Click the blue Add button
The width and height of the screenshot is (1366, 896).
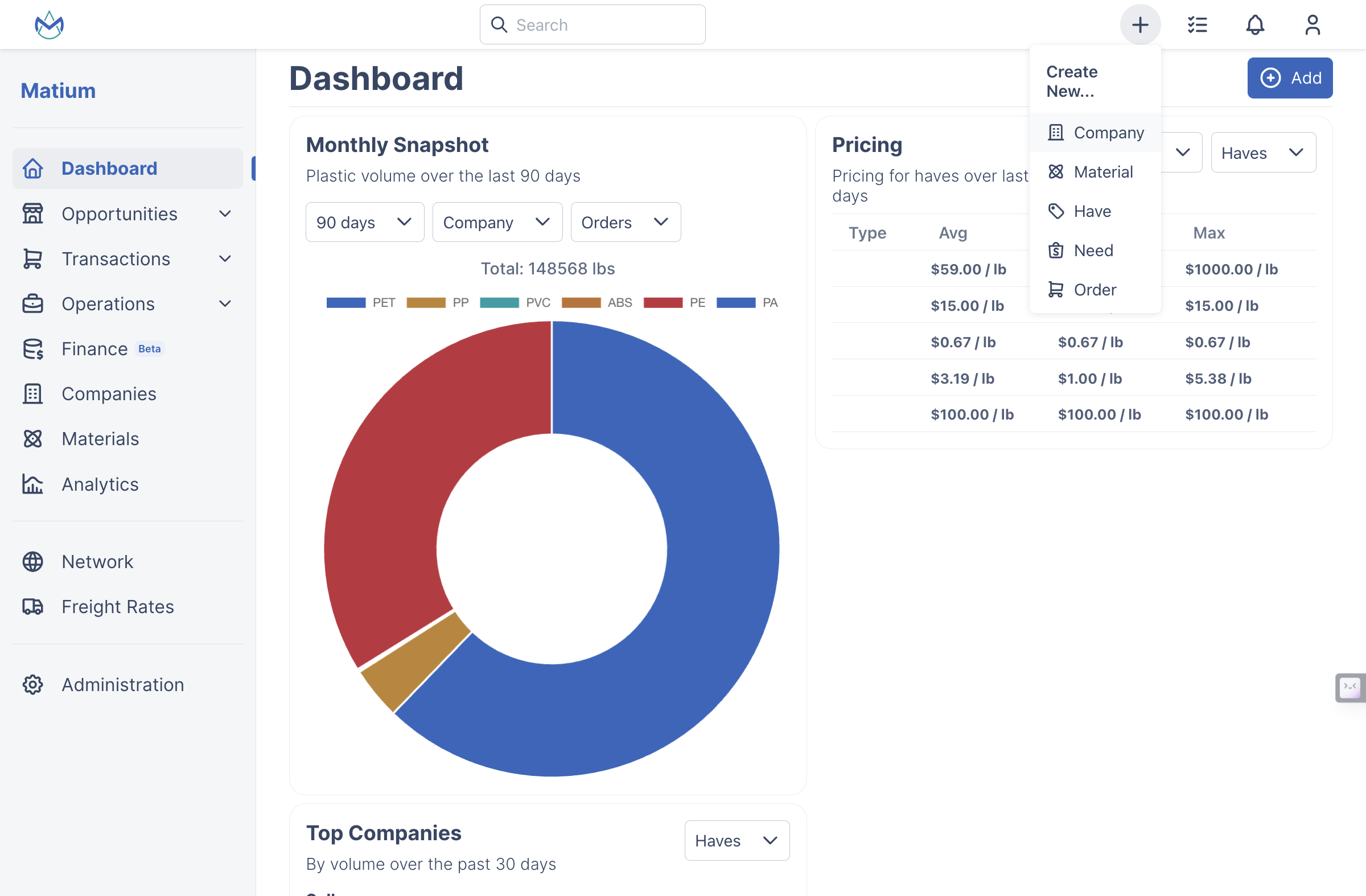1290,78
